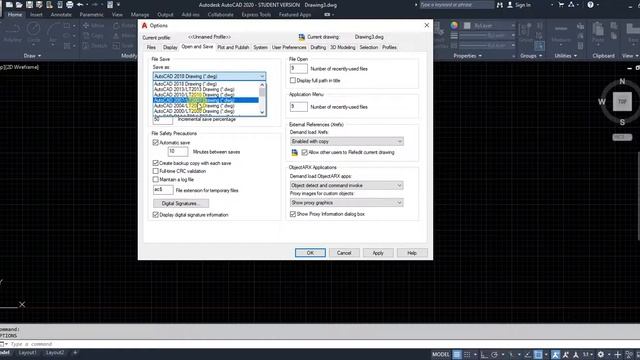
Task: Toggle Allow other users to Refedit current drawing
Action: click(x=304, y=152)
